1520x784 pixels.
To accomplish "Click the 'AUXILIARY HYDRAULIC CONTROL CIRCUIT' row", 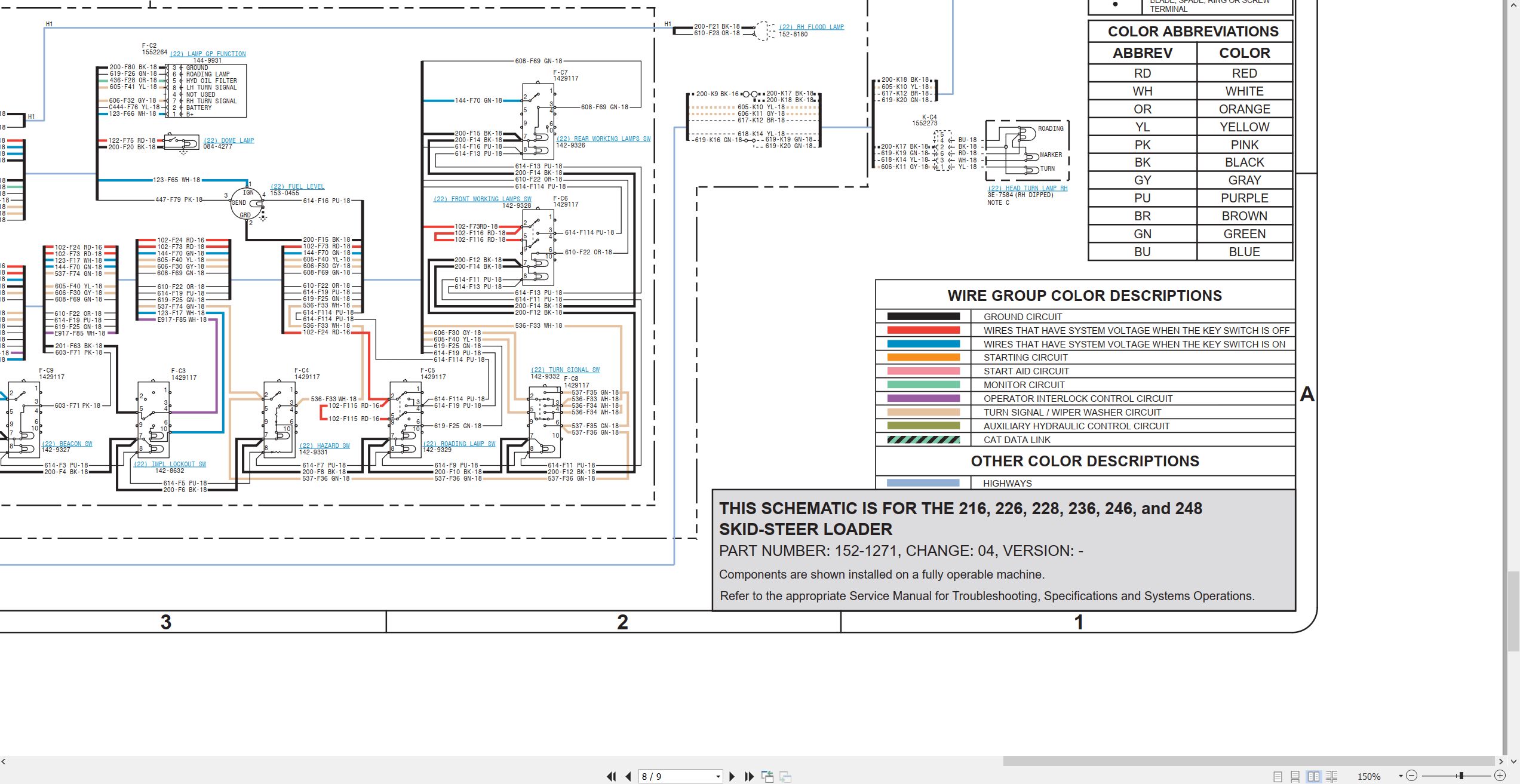I will click(x=1085, y=426).
